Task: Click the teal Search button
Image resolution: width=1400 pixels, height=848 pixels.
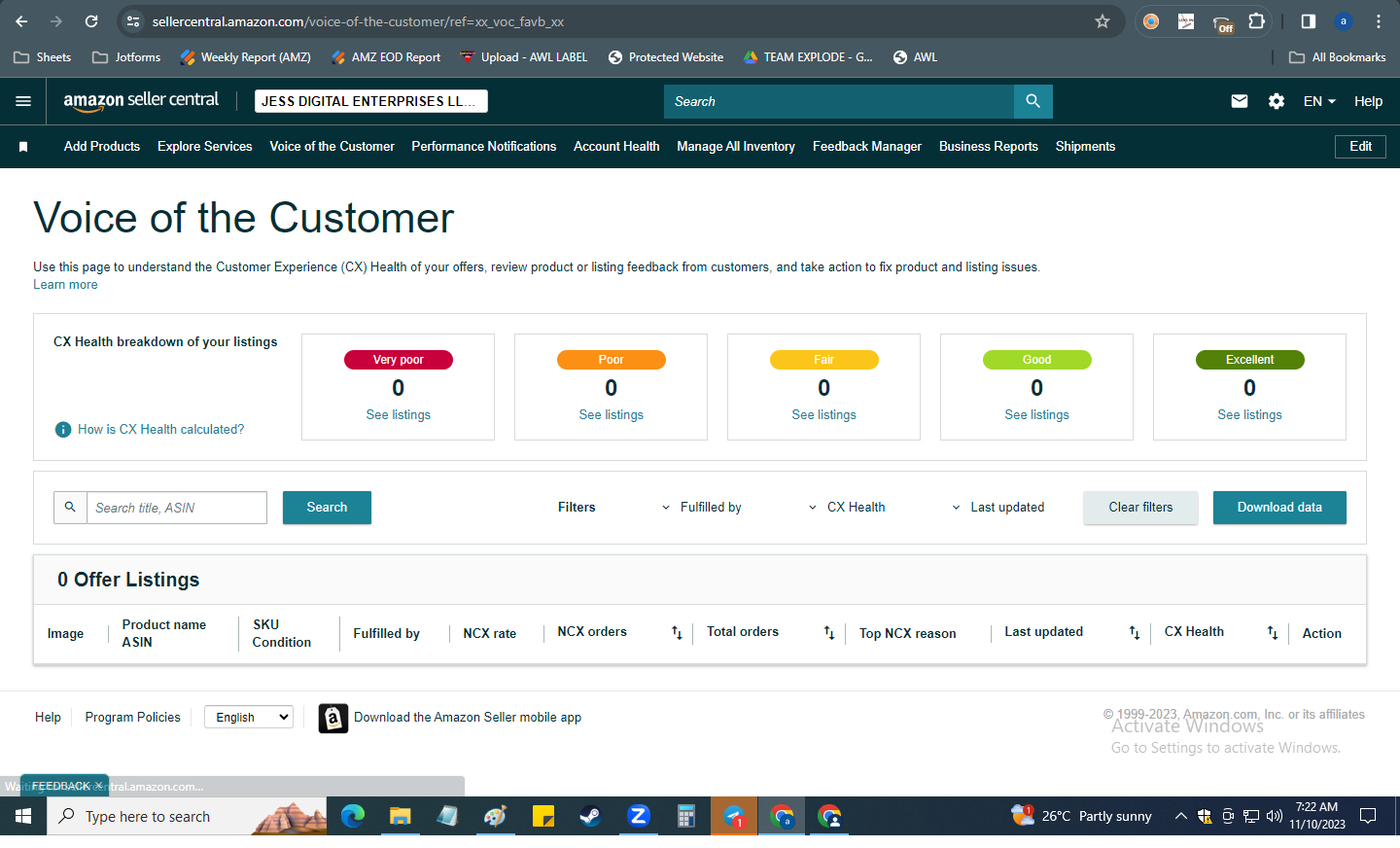Action: [x=327, y=508]
